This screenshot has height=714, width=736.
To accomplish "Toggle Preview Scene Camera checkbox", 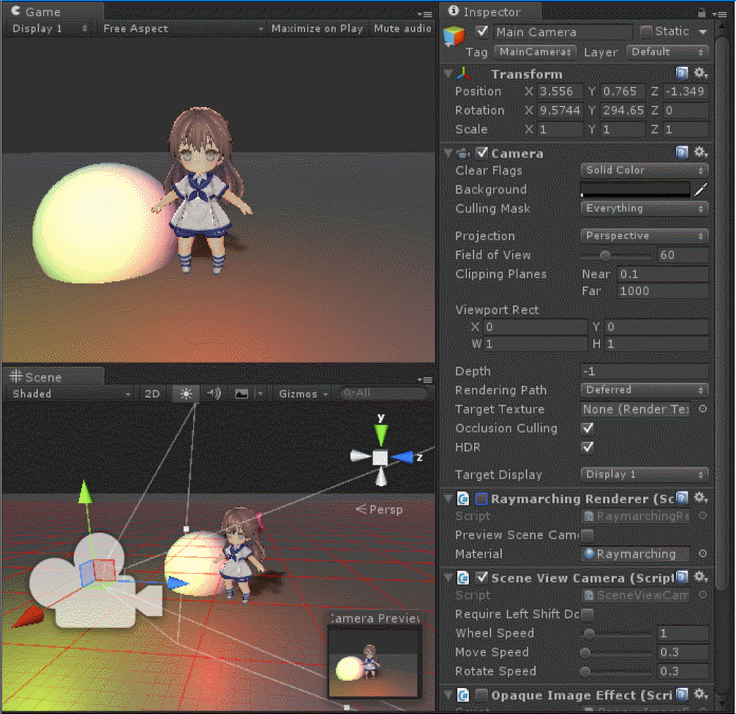I will (587, 535).
